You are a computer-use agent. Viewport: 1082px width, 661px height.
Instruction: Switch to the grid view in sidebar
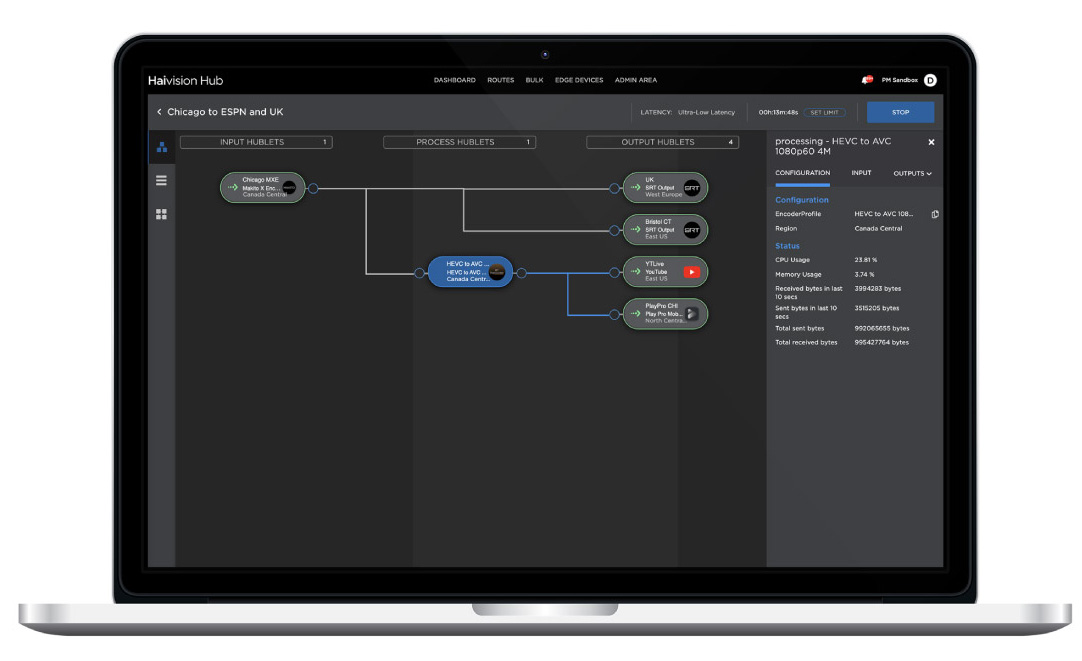[161, 215]
